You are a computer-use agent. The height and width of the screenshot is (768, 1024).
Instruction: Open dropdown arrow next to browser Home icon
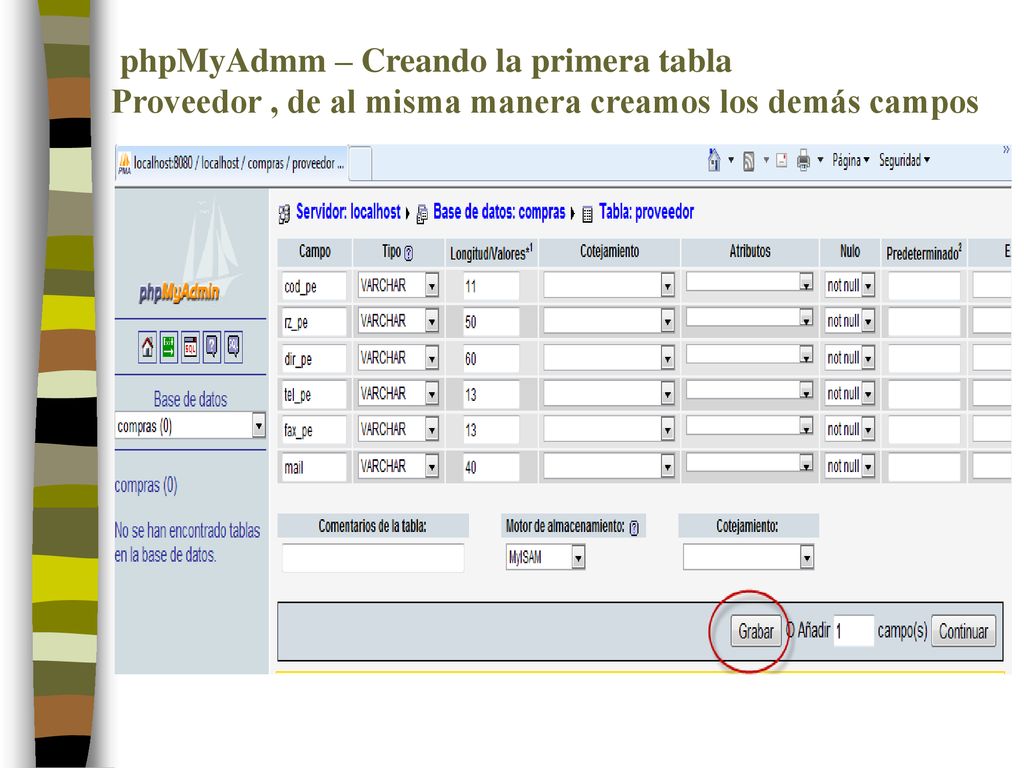tap(731, 160)
